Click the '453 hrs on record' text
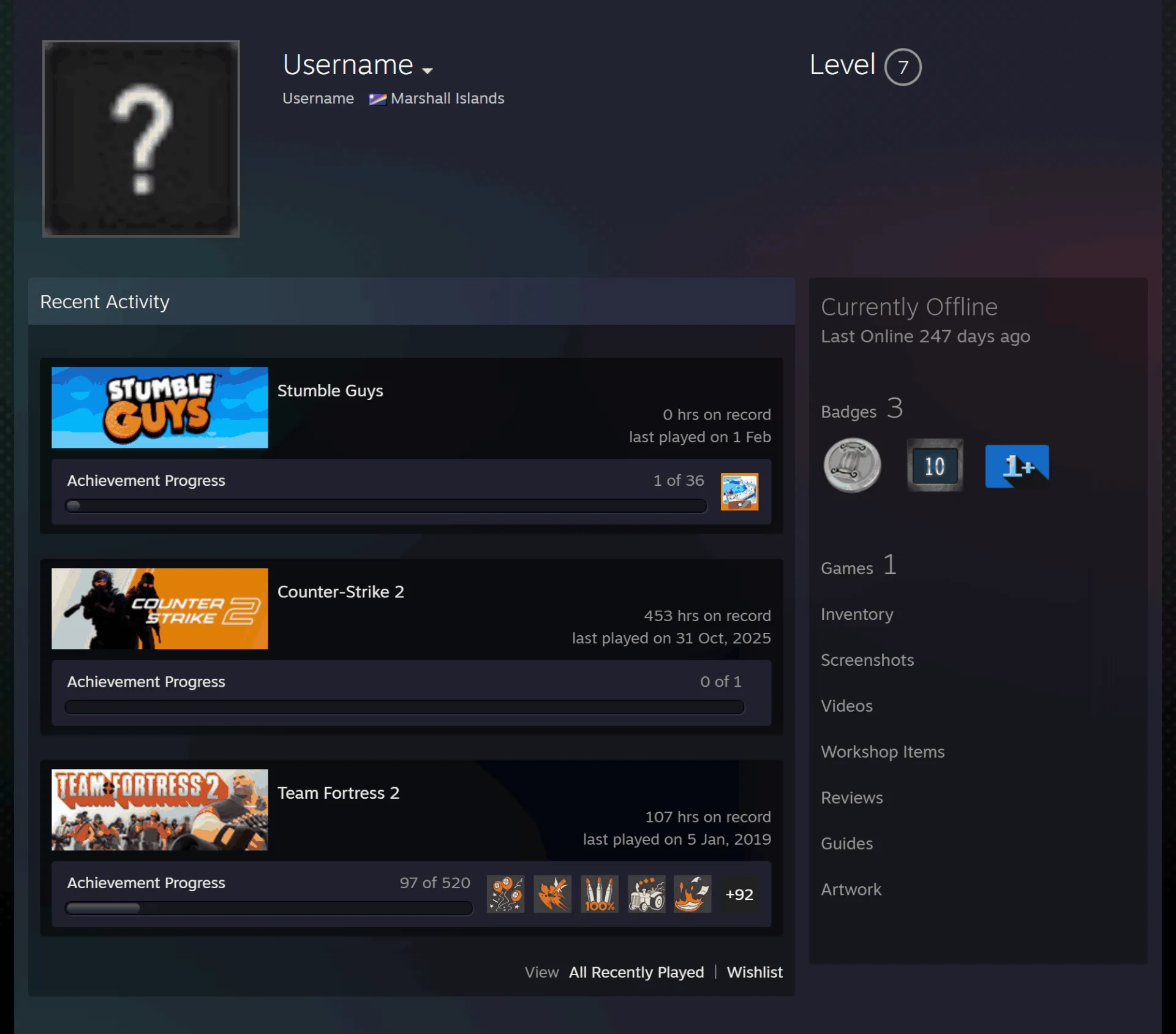The image size is (1176, 1034). point(707,616)
